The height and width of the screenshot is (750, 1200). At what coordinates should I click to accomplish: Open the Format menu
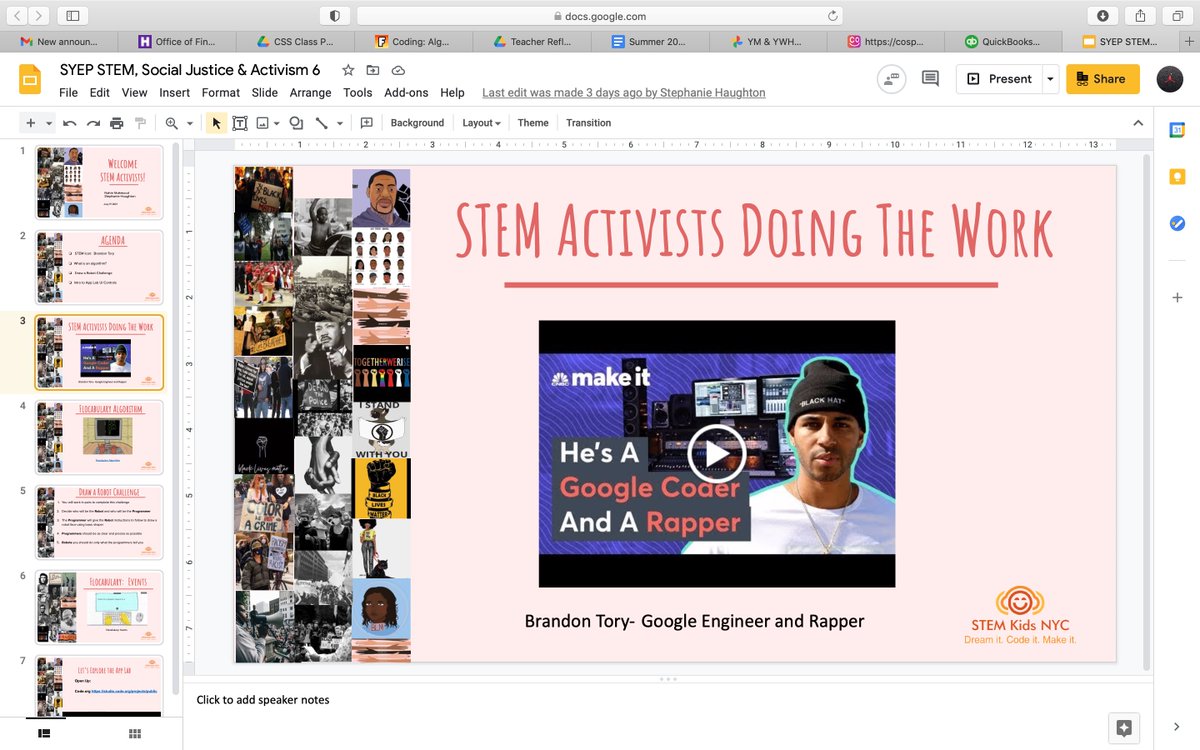pos(221,92)
